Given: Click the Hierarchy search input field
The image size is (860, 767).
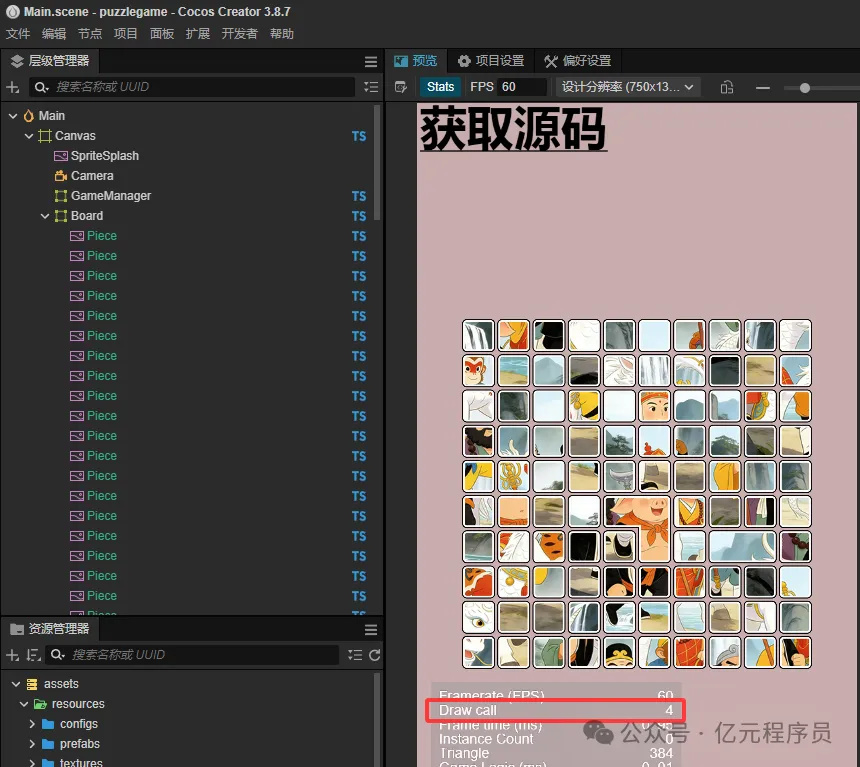Looking at the screenshot, I should click(200, 88).
